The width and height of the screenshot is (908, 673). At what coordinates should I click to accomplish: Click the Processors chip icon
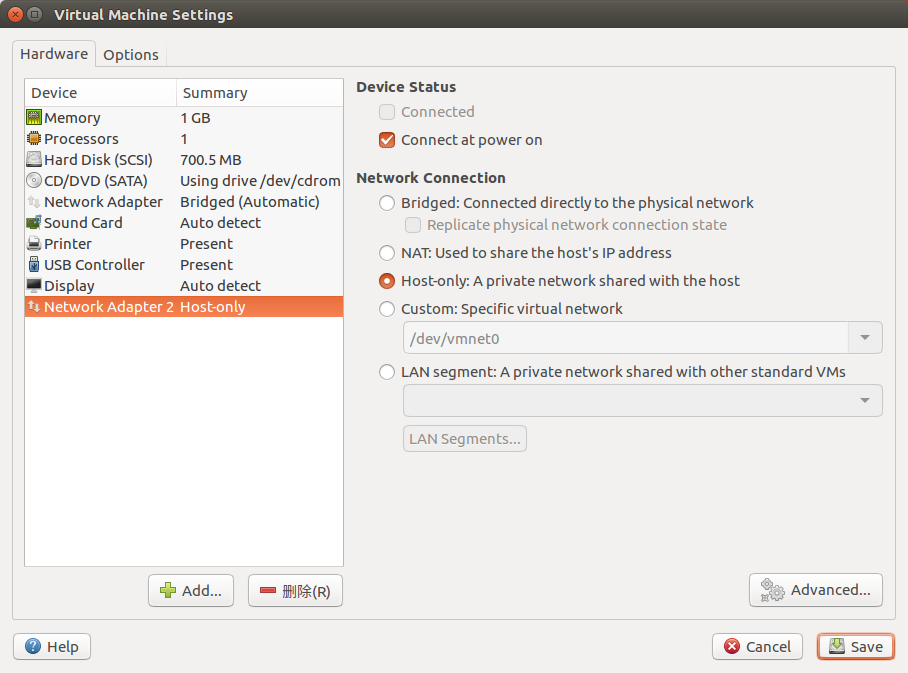[x=34, y=139]
